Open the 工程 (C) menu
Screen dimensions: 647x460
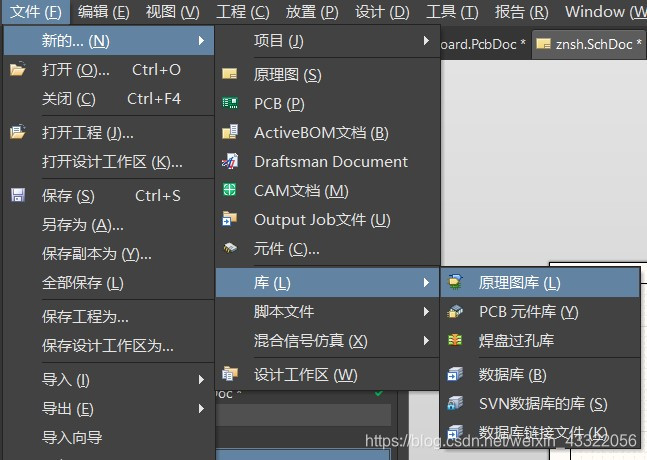pyautogui.click(x=243, y=12)
